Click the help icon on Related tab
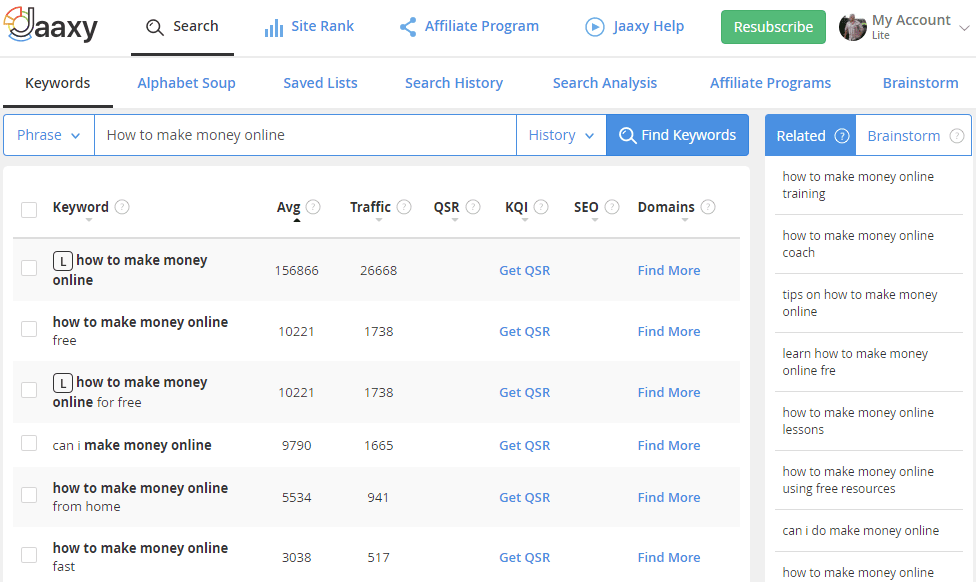This screenshot has height=582, width=976. [x=842, y=136]
